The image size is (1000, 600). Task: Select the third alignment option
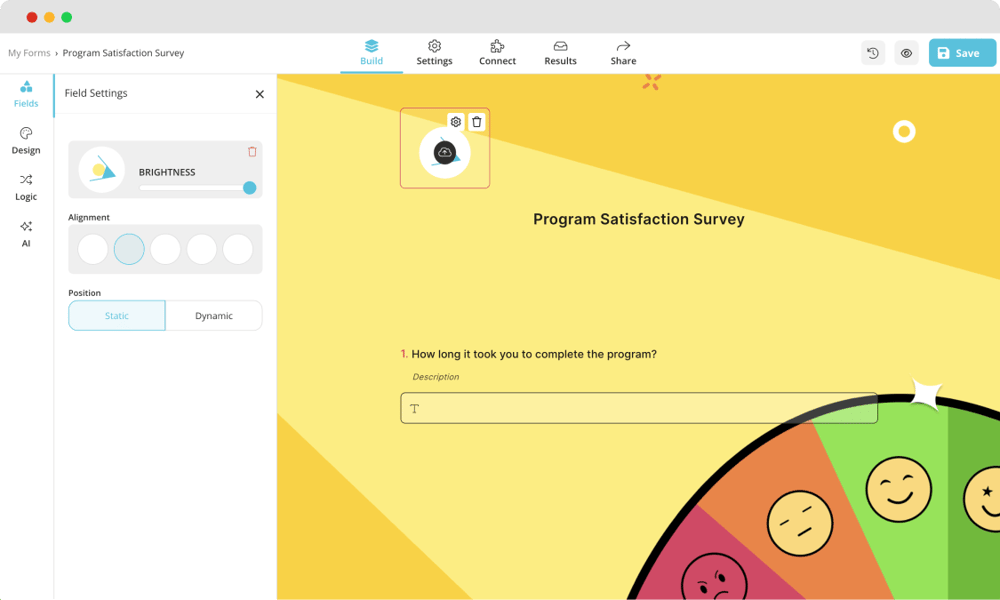(x=165, y=249)
